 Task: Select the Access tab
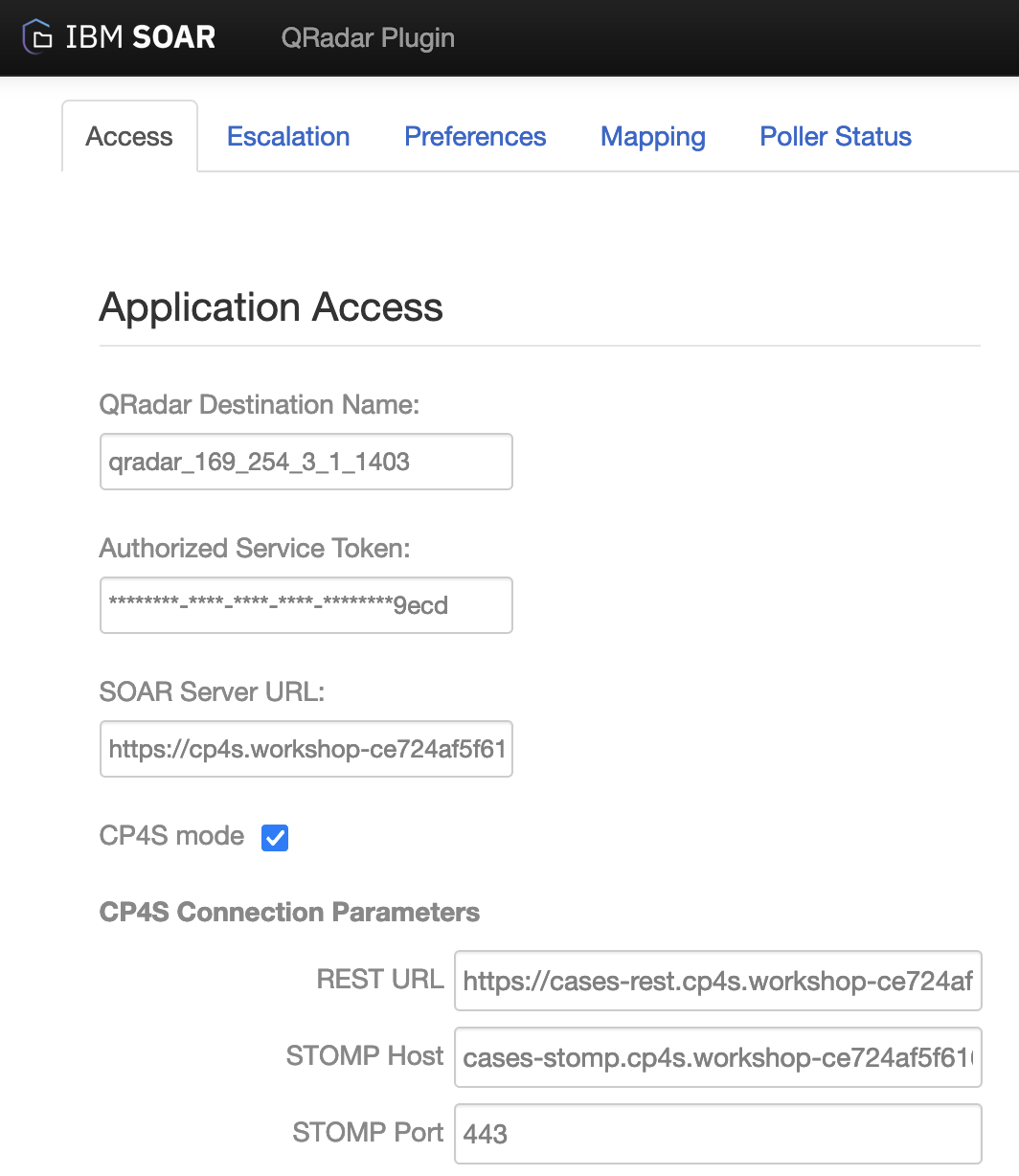[x=128, y=136]
